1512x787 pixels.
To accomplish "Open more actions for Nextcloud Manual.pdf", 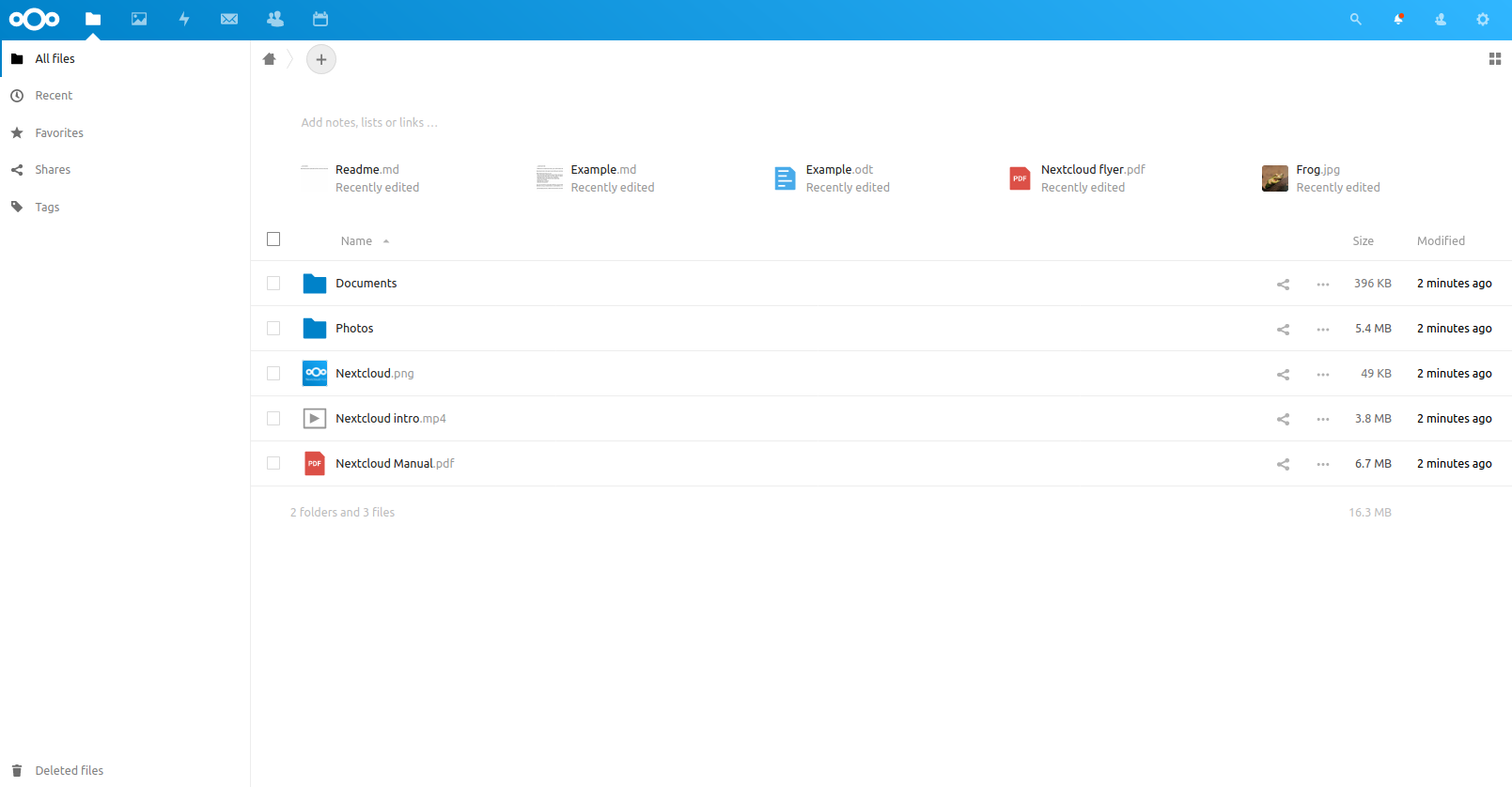I will pos(1323,464).
